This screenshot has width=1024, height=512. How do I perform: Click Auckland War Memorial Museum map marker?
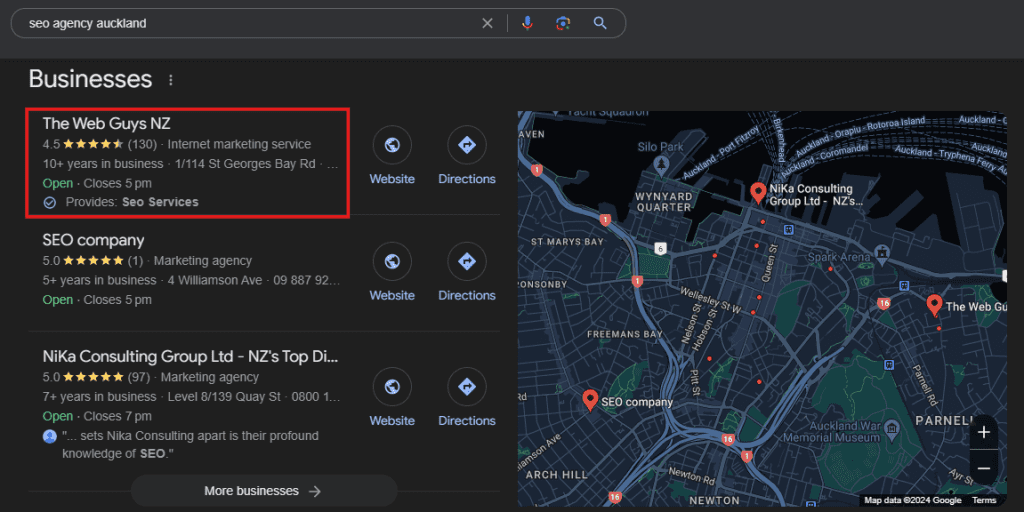(893, 428)
